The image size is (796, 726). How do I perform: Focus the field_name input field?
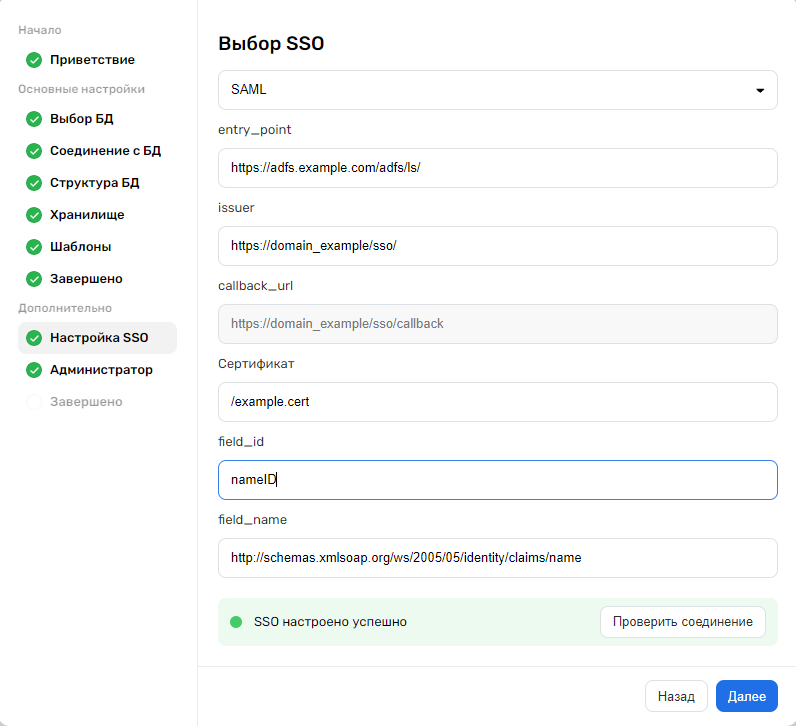[498, 558]
